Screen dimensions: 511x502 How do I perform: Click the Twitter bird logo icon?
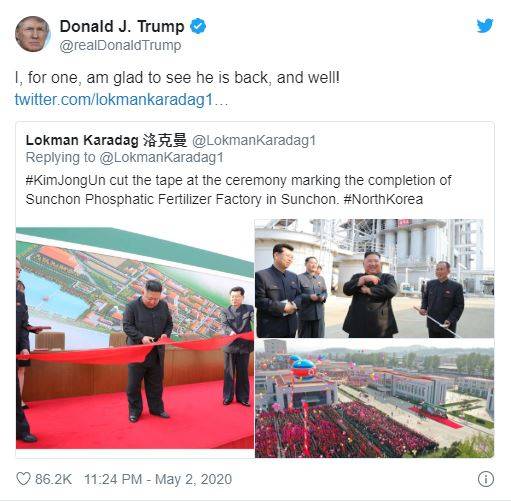485,26
